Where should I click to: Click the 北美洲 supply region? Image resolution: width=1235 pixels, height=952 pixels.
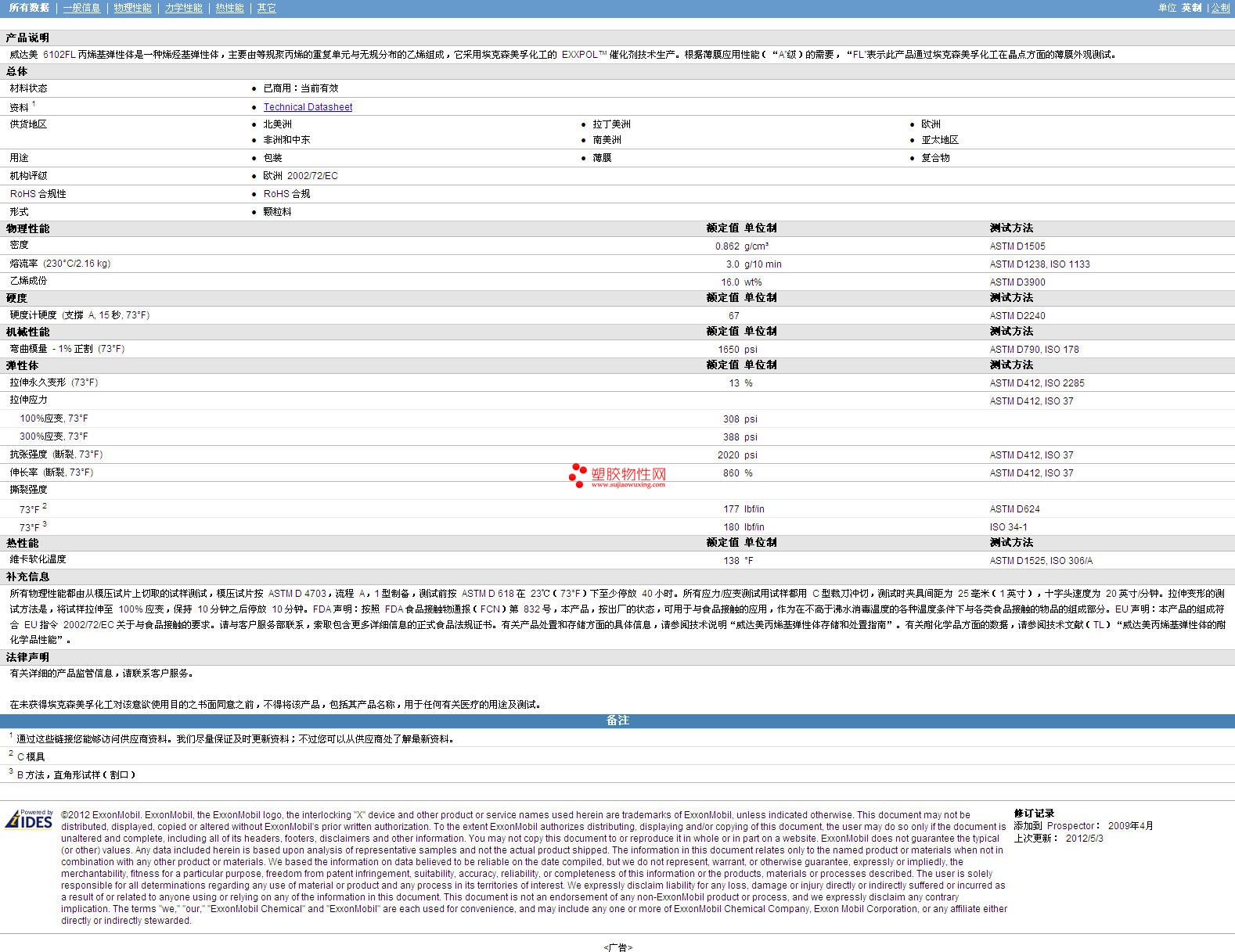(x=277, y=124)
